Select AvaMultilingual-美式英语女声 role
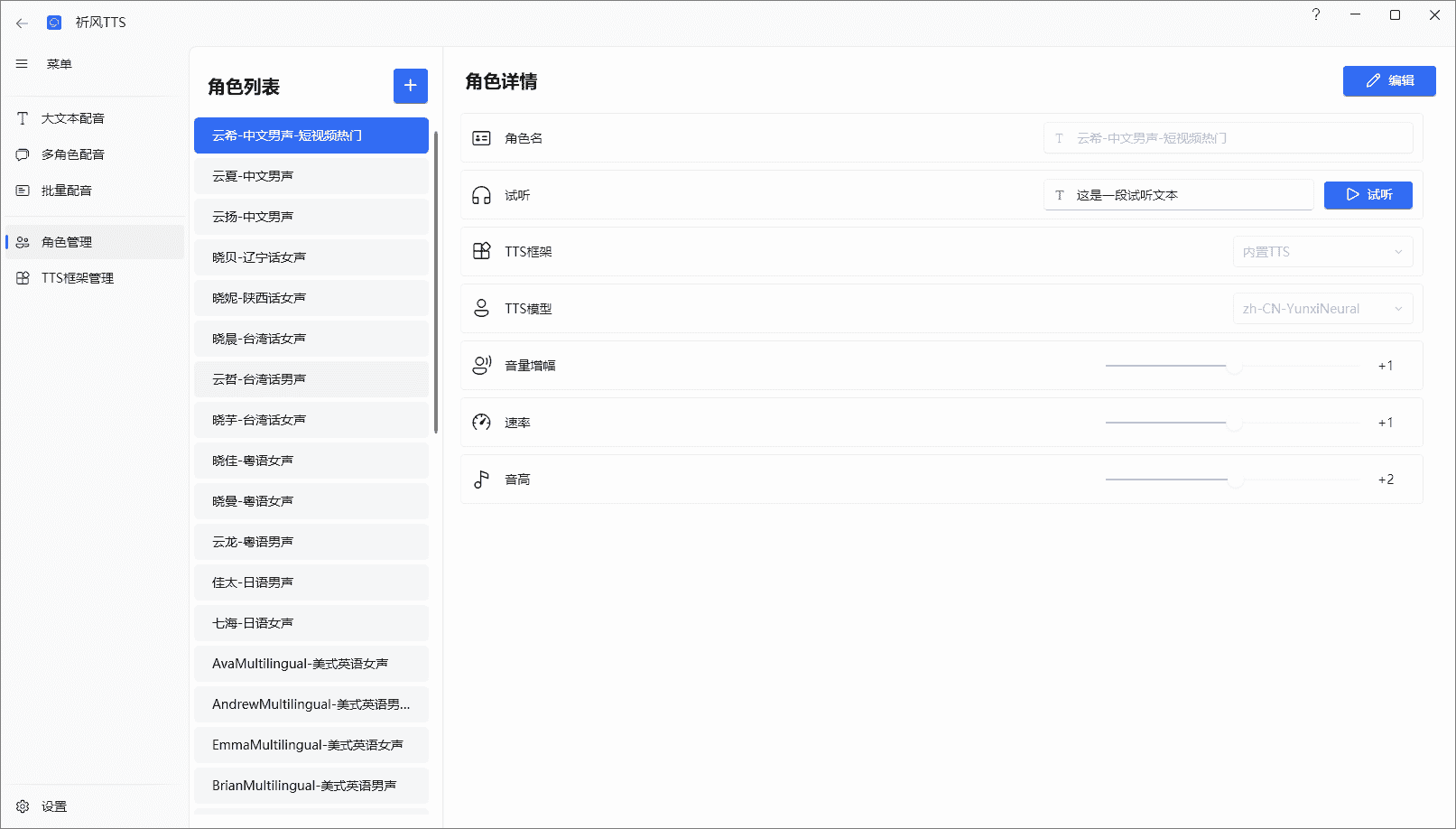 click(x=311, y=664)
